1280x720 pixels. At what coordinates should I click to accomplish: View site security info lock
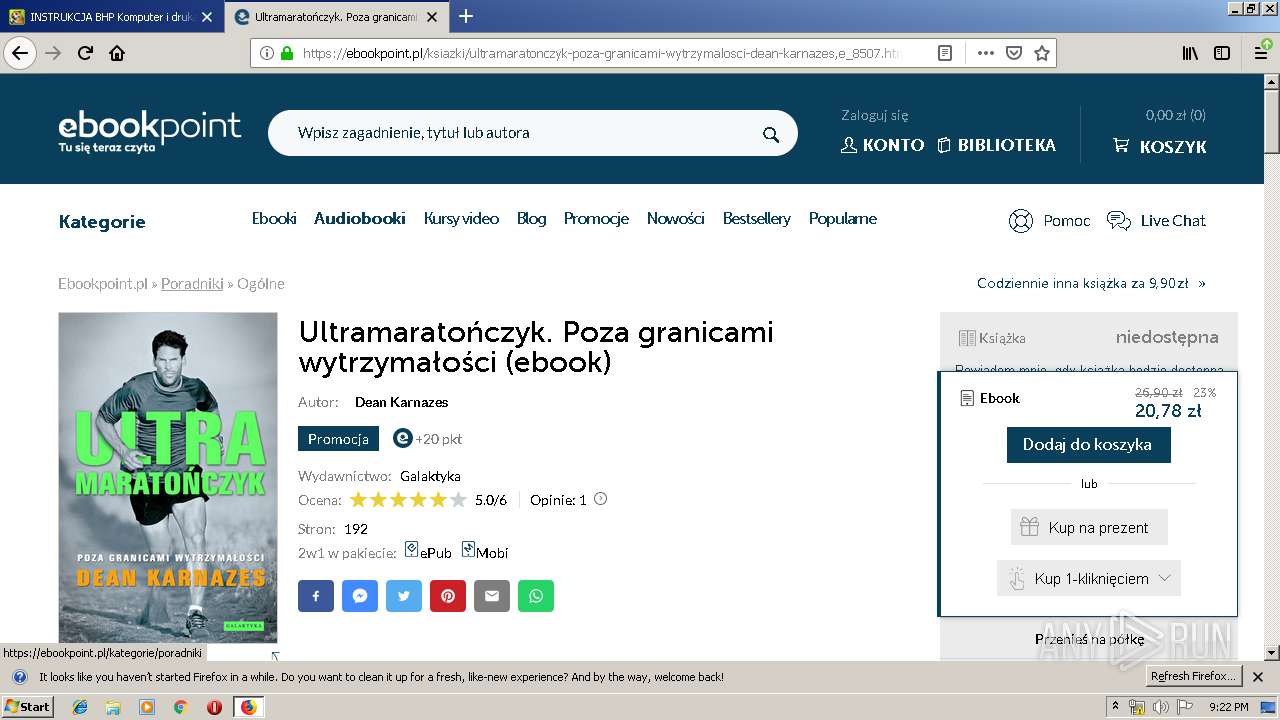(287, 53)
